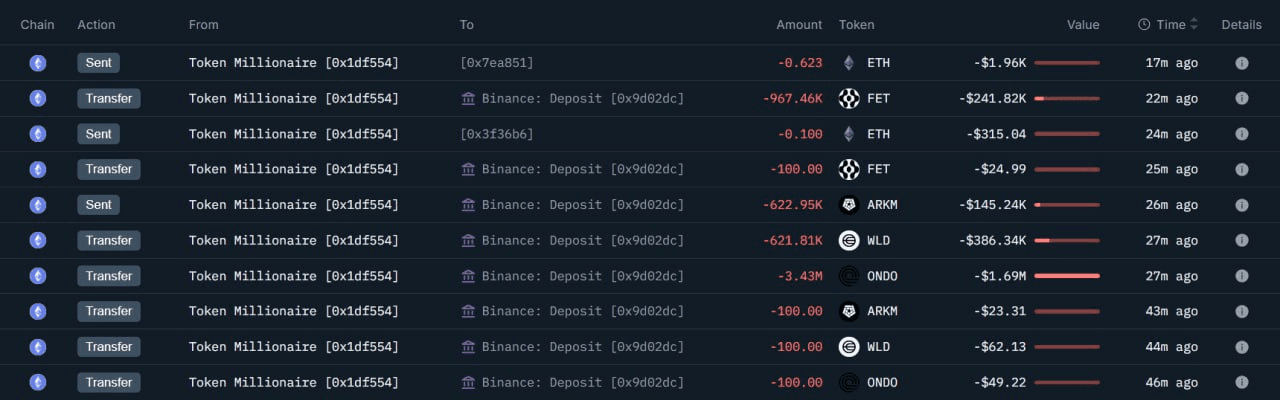This screenshot has height=400, width=1280.
Task: Toggle the Time column sort arrows
Action: pyautogui.click(x=1194, y=25)
